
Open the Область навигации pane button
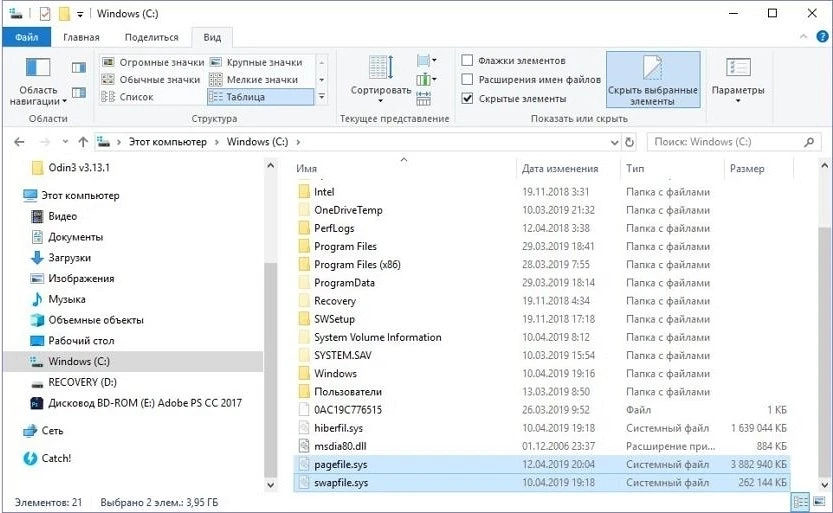(38, 81)
